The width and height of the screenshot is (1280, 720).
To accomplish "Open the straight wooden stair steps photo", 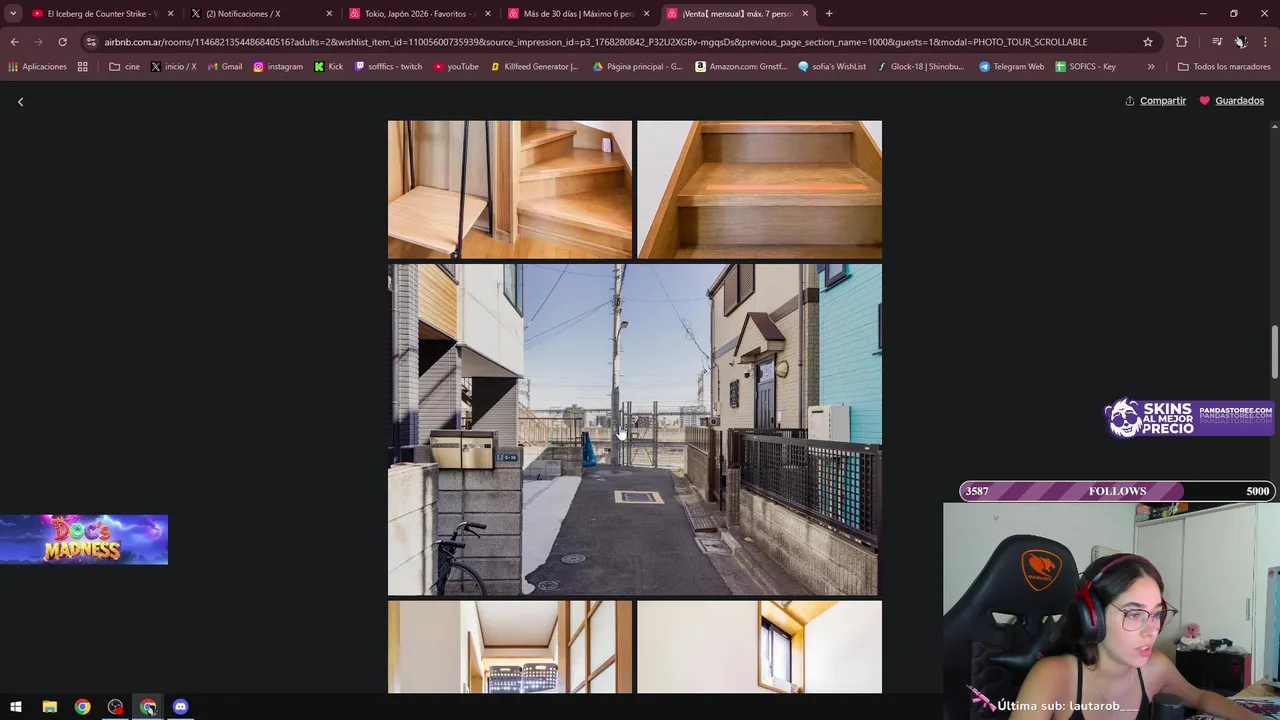I will [x=760, y=190].
